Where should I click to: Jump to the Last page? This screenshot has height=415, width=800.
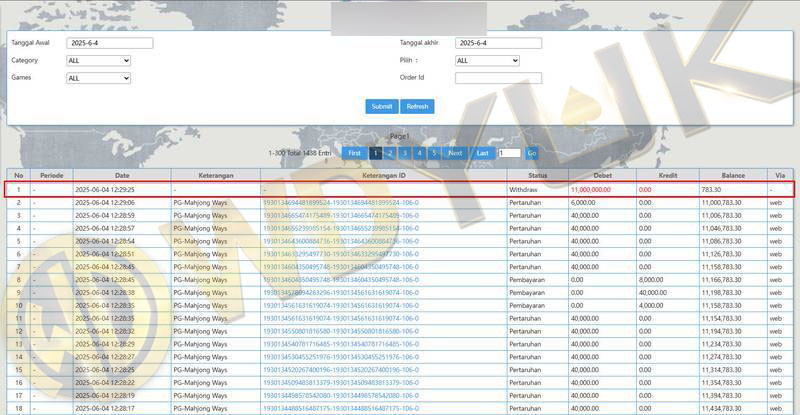(x=483, y=153)
